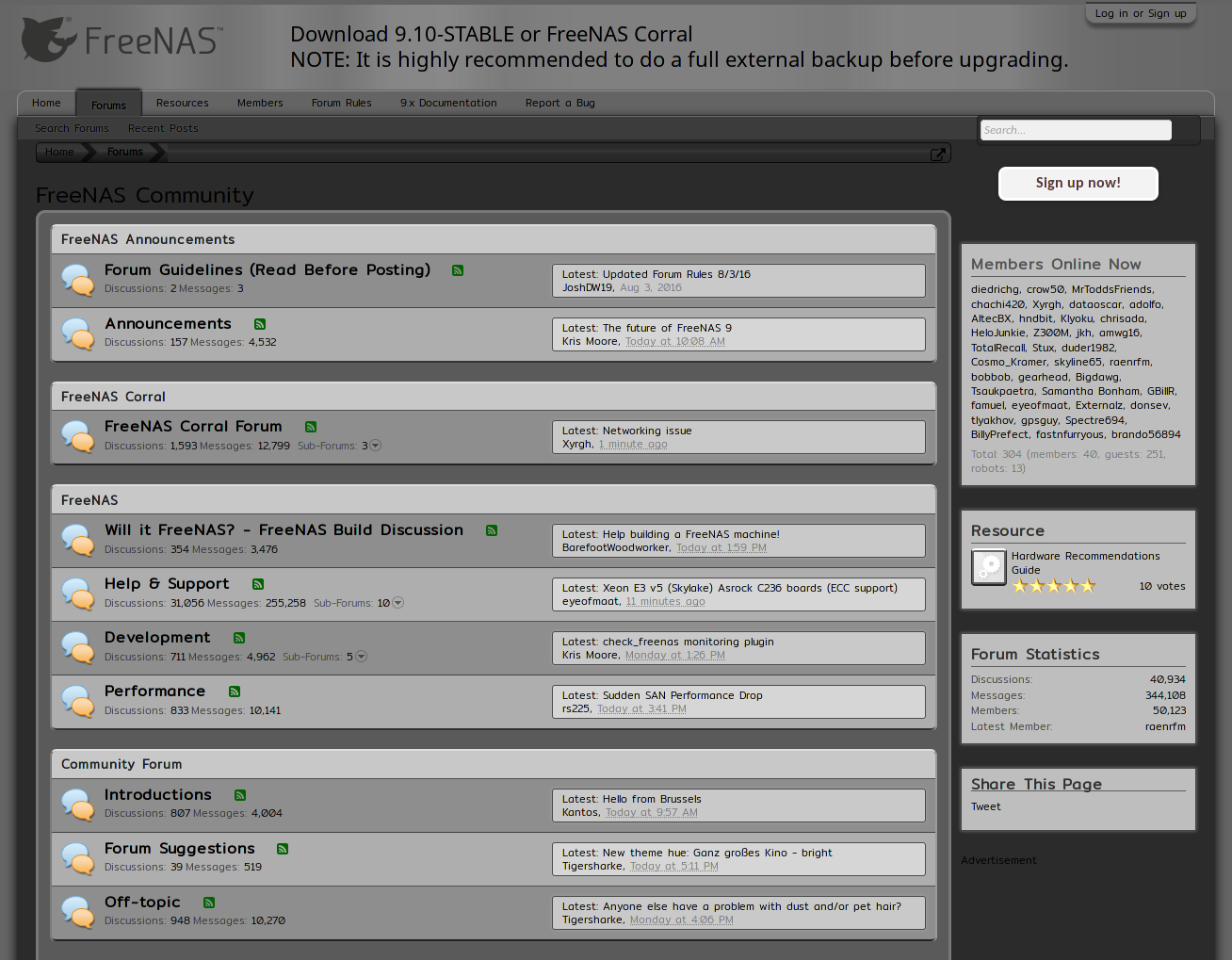Click the Search Forums link
The image size is (1232, 960).
[72, 128]
